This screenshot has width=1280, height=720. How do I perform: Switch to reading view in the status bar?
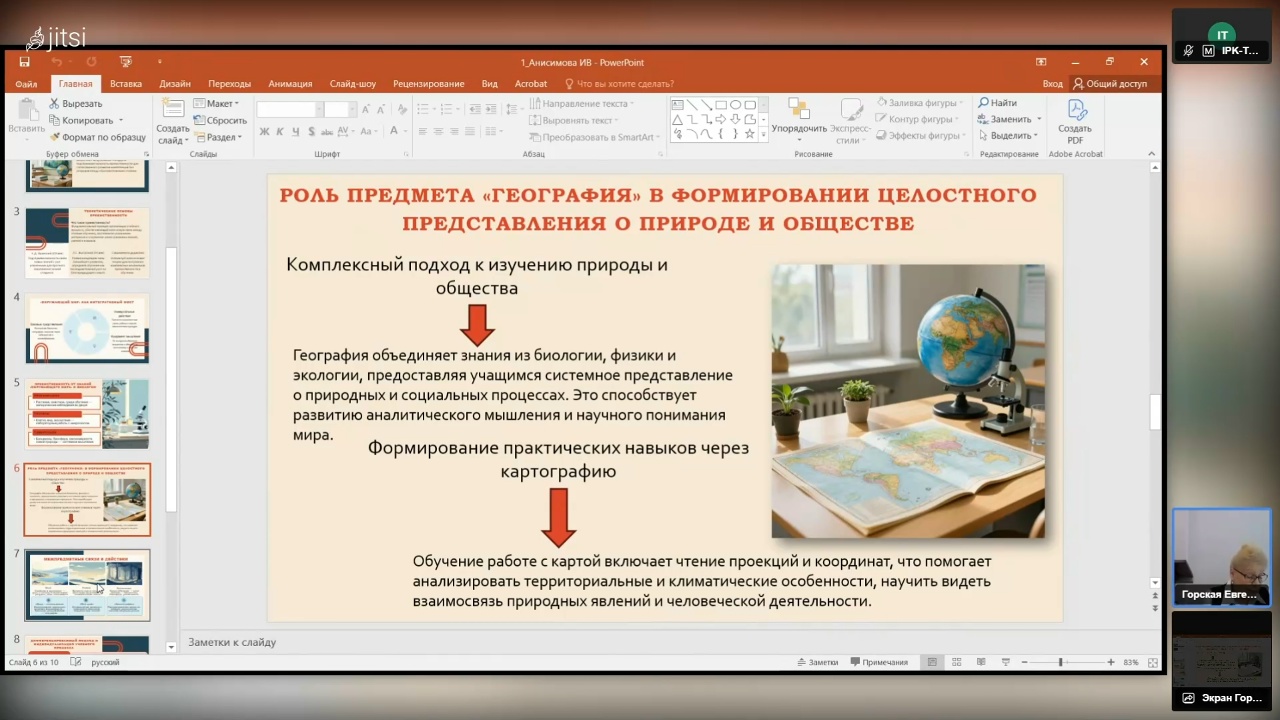[x=981, y=662]
